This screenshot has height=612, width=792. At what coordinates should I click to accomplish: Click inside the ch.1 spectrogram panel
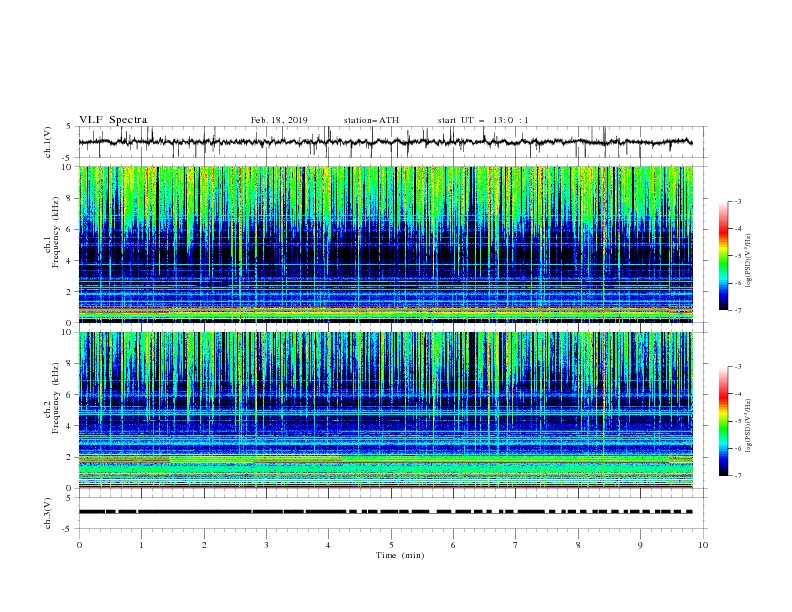point(386,244)
